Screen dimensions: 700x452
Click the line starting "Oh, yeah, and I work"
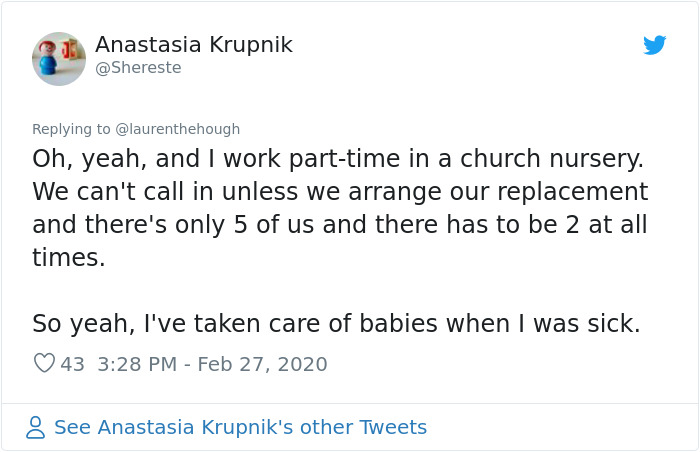(337, 158)
